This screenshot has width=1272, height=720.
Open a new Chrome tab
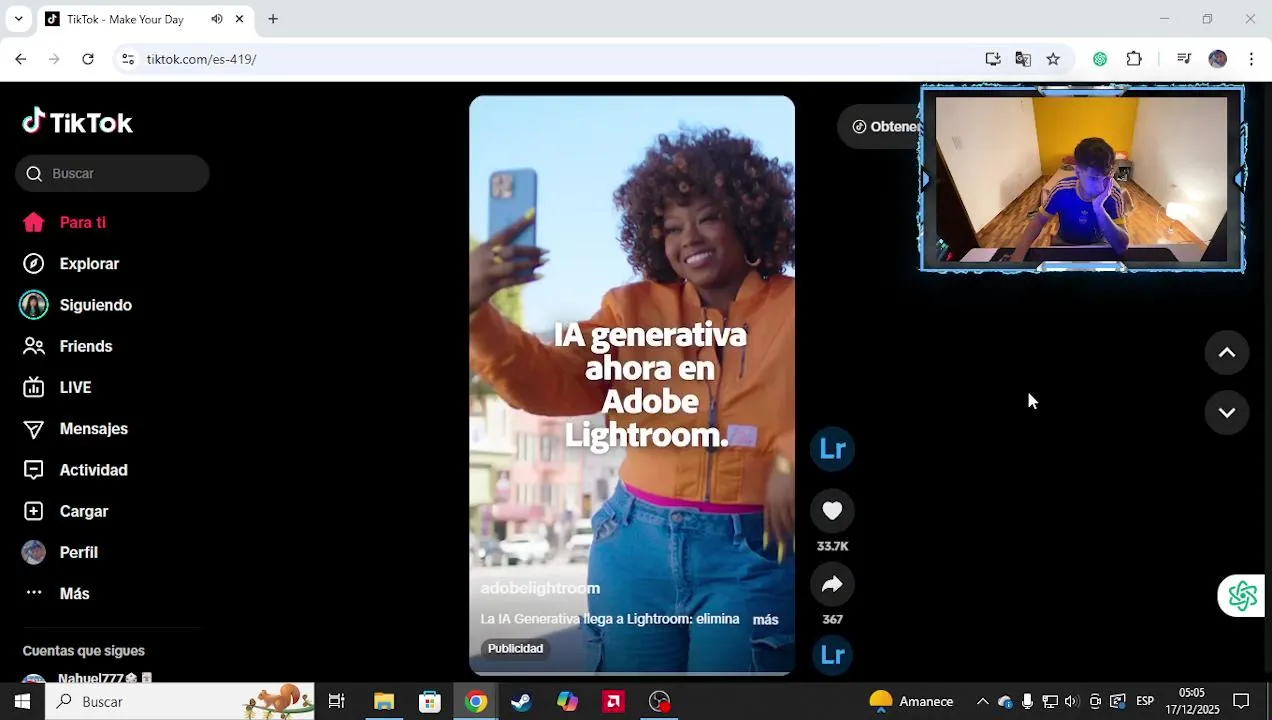click(x=273, y=19)
